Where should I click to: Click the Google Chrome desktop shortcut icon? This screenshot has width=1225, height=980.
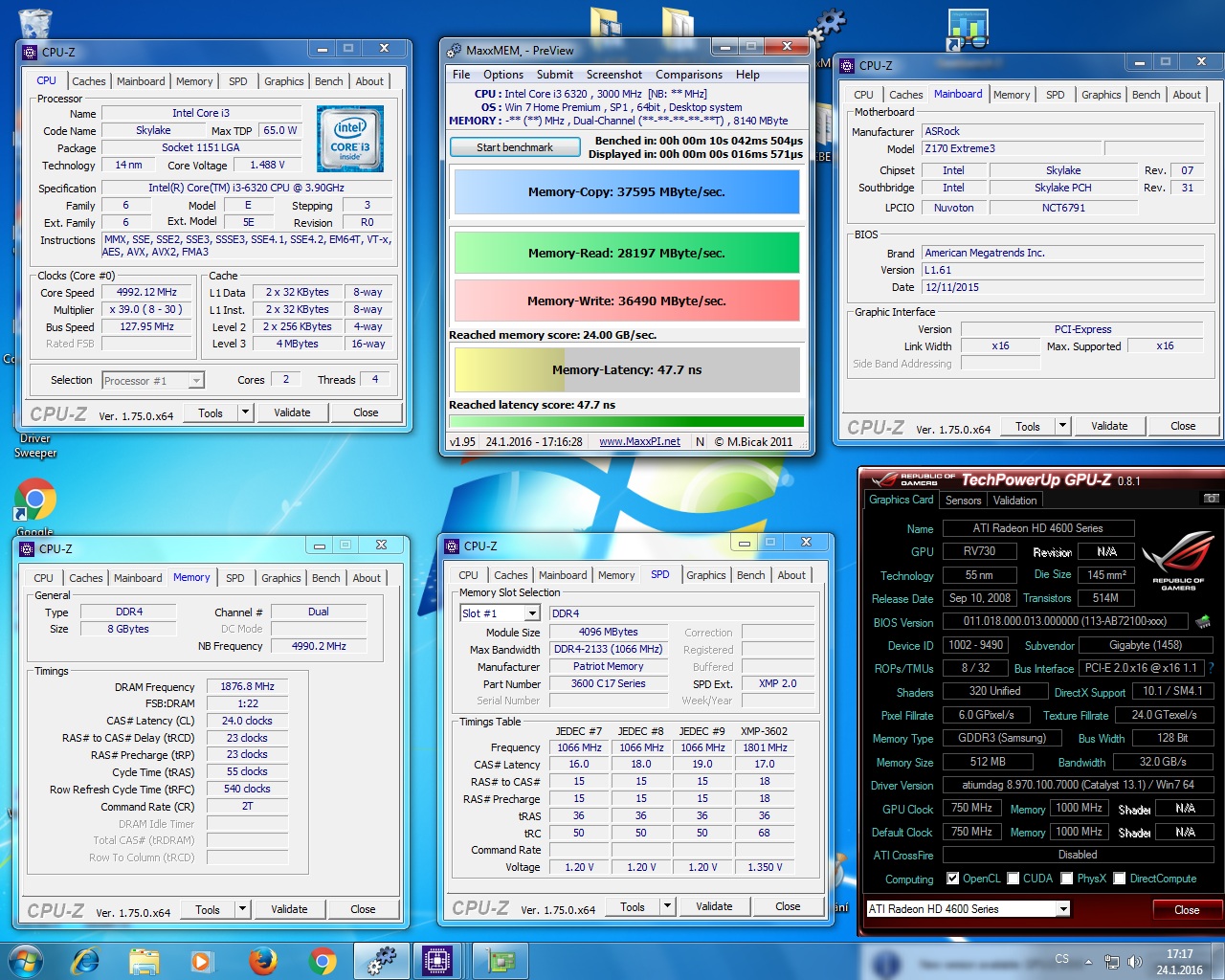pyautogui.click(x=35, y=500)
